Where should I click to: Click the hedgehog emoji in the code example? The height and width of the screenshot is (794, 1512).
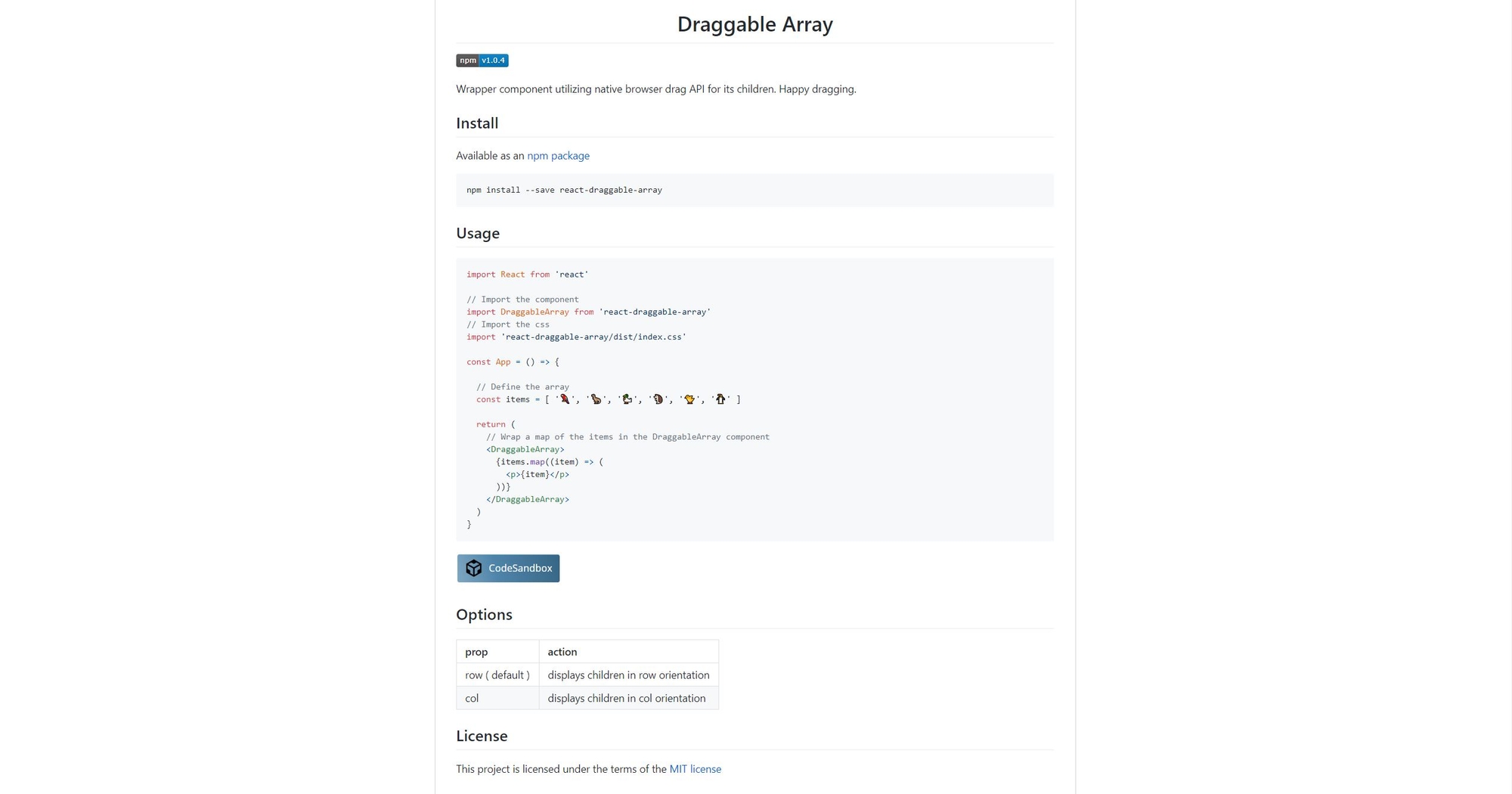click(658, 399)
